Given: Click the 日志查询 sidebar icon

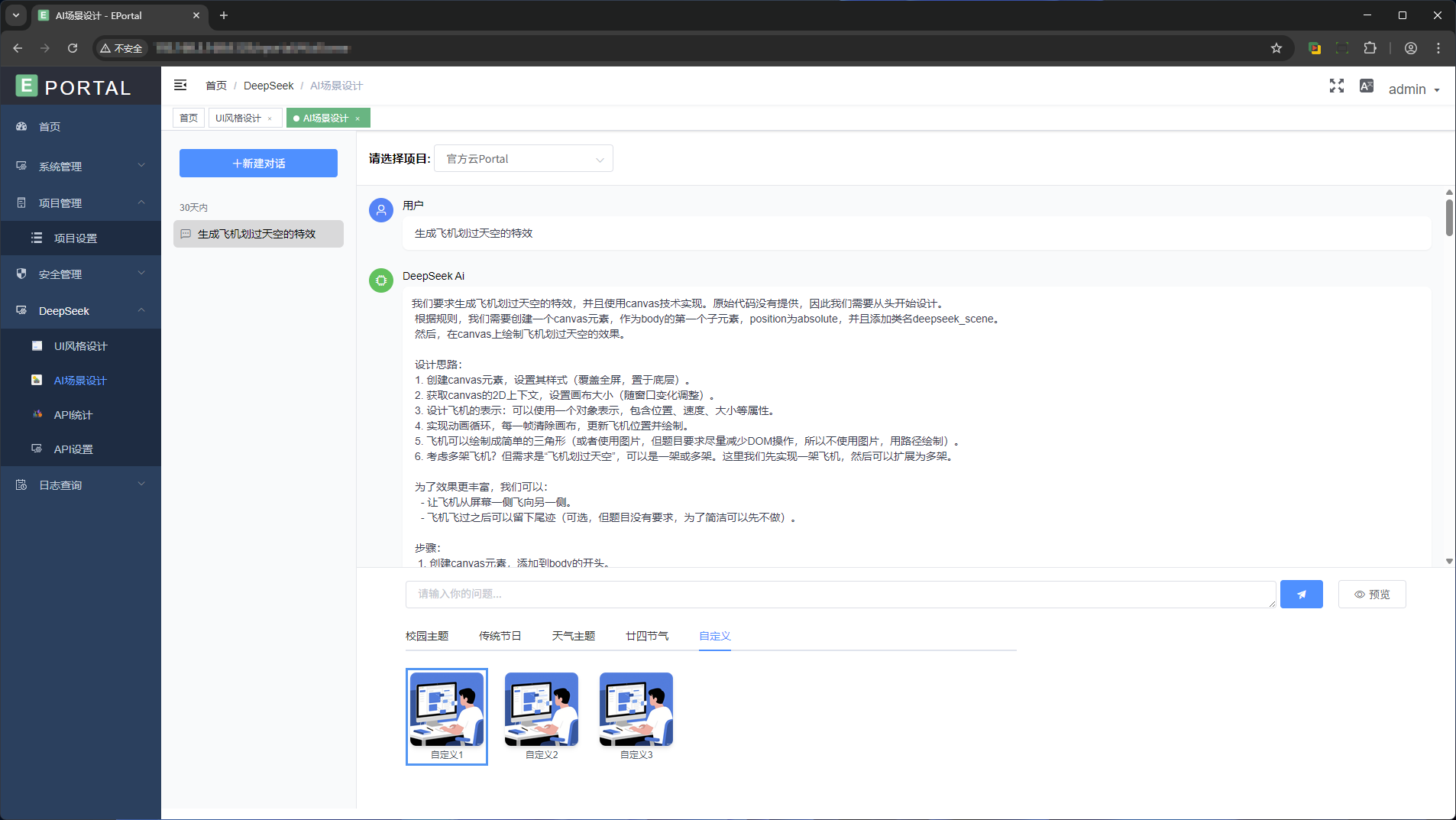Looking at the screenshot, I should tap(21, 485).
